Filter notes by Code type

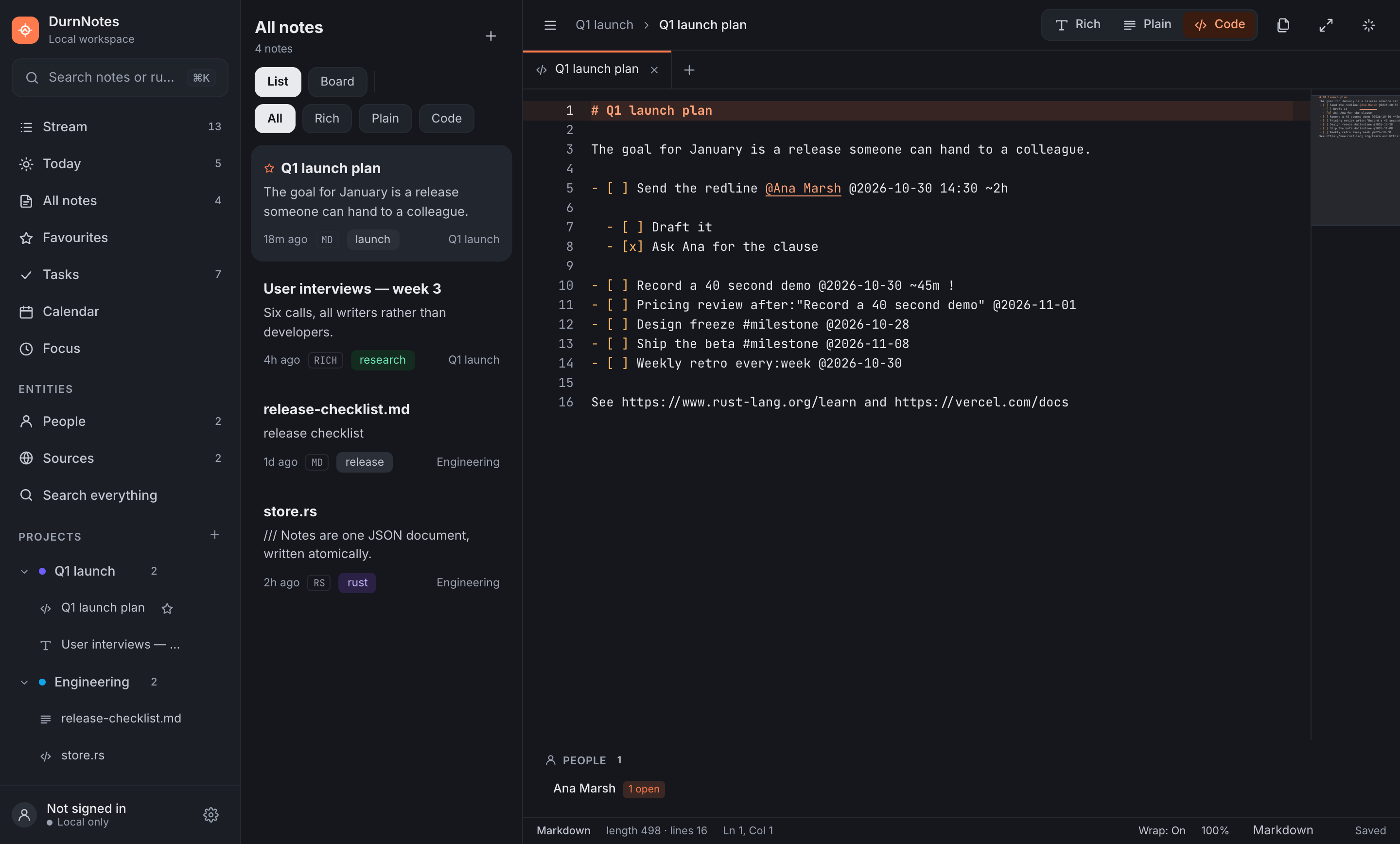(447, 118)
